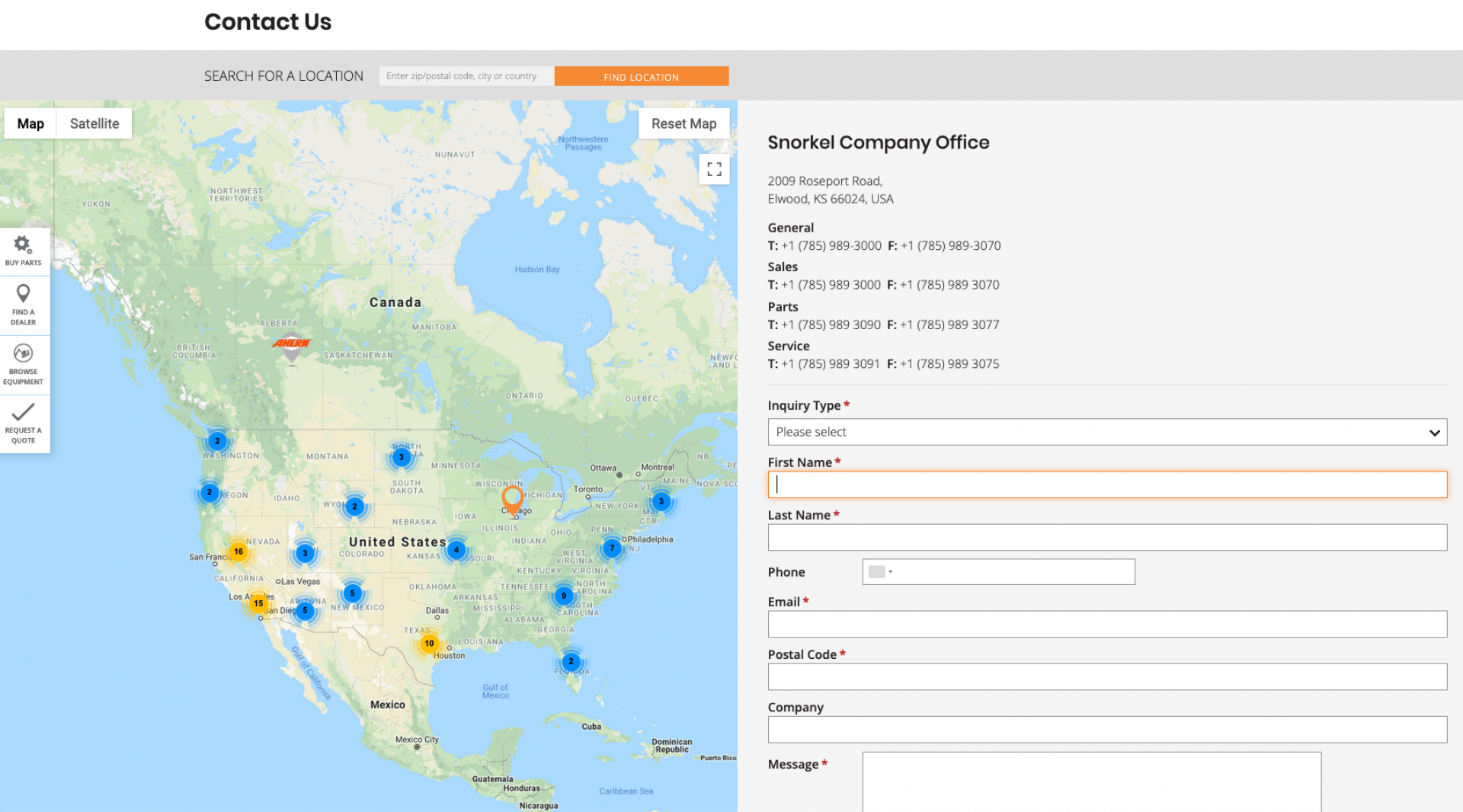Switch map to Satellite view
This screenshot has height=812, width=1463.
pos(94,123)
